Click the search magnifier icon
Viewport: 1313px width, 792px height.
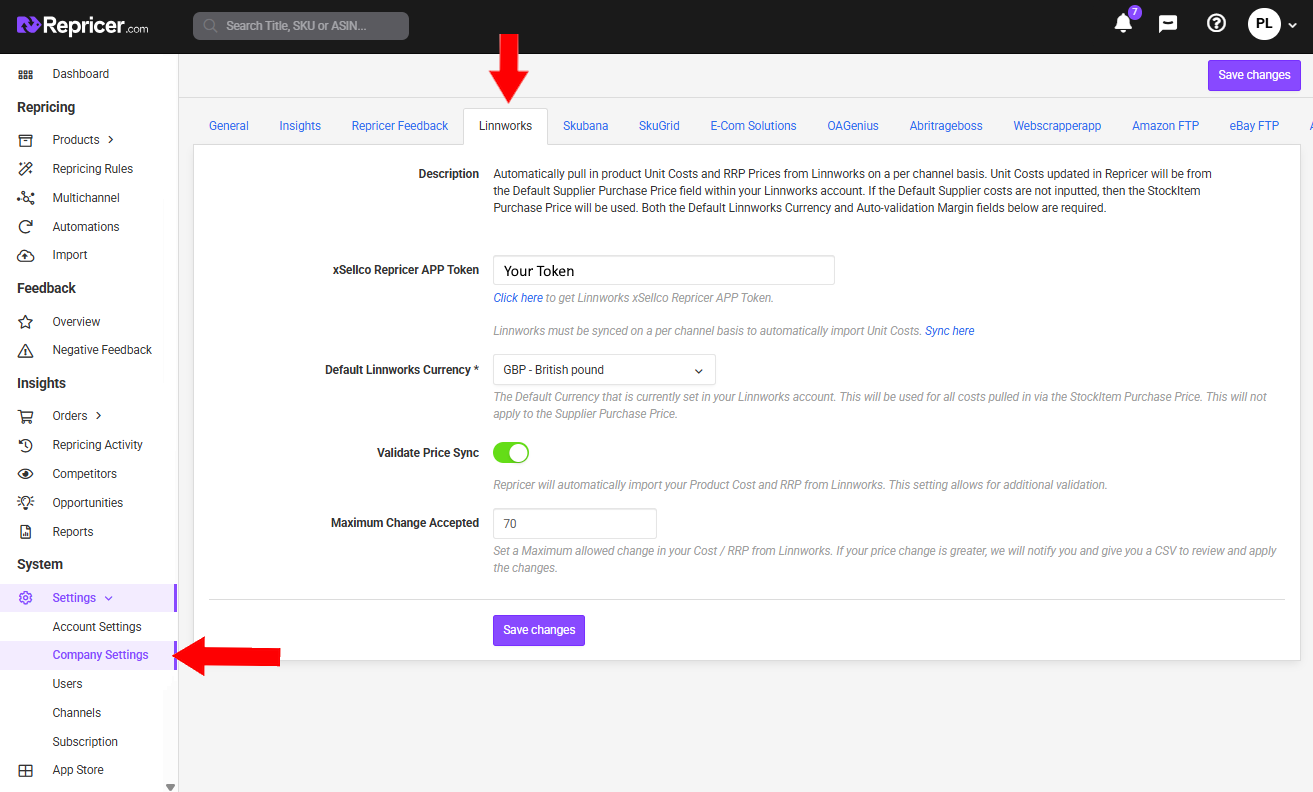coord(210,26)
